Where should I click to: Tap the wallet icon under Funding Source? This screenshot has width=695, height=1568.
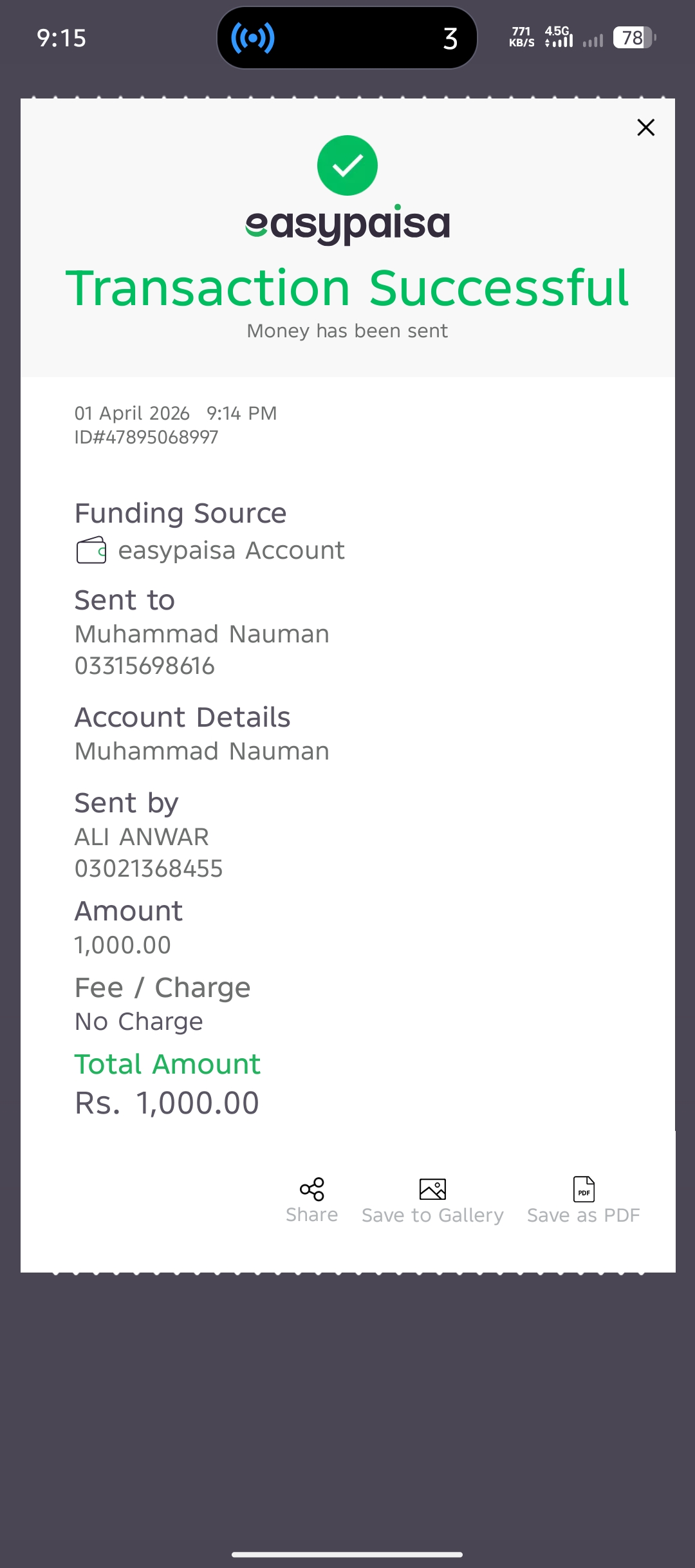91,550
